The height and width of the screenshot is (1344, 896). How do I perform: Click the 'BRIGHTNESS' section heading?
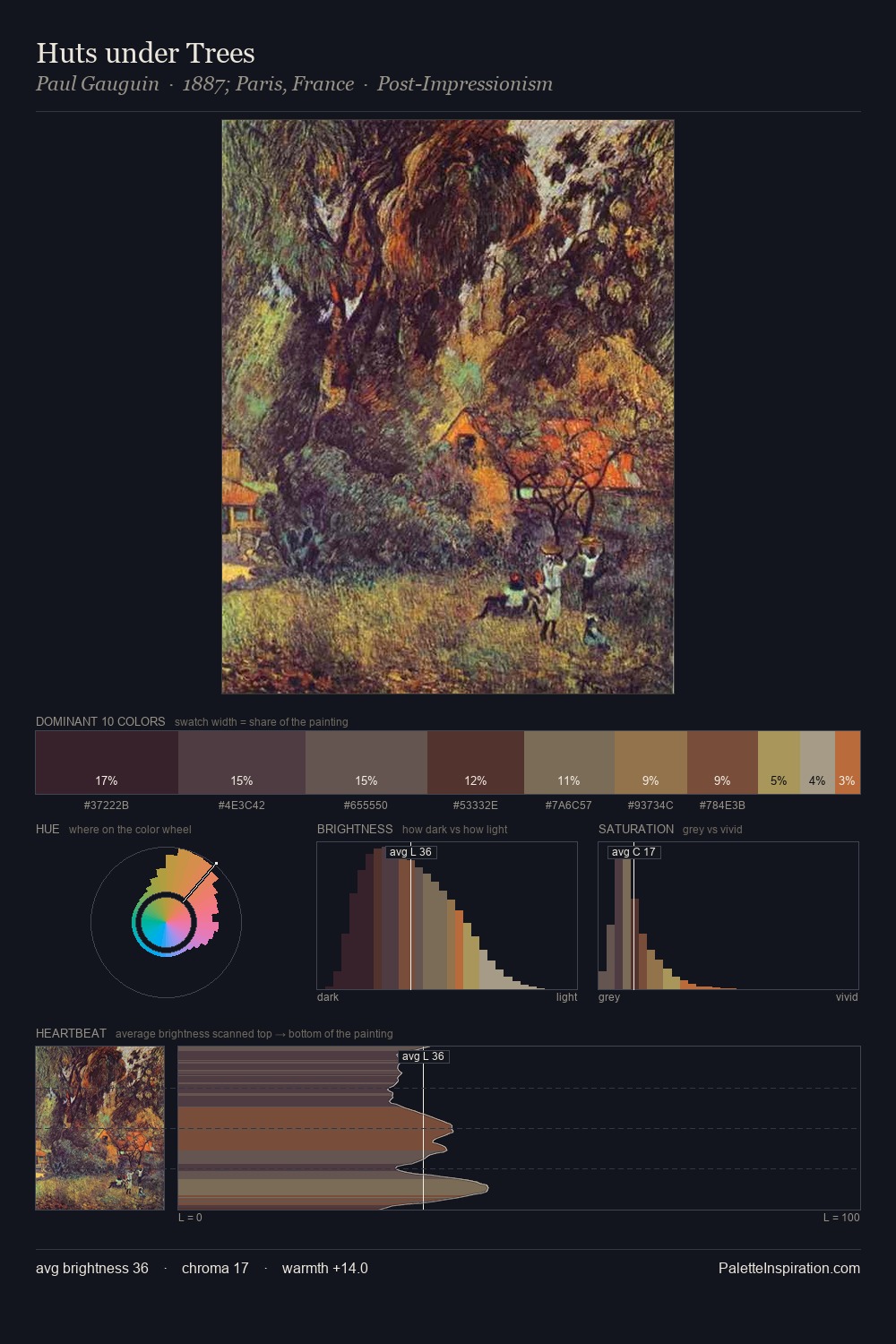pyautogui.click(x=355, y=829)
